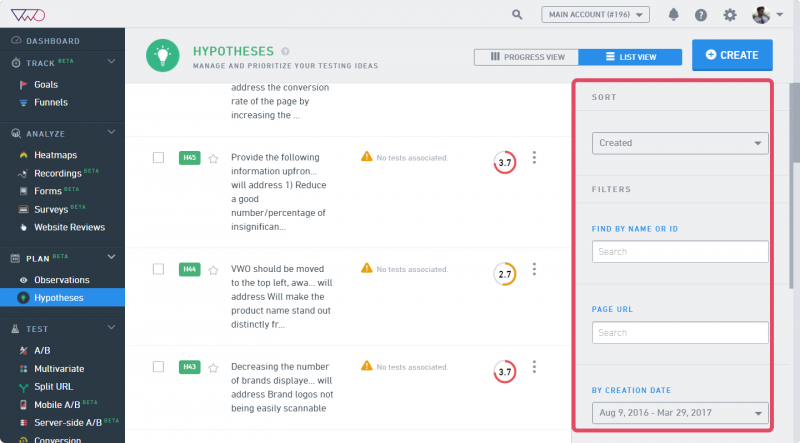Open the help question mark icon in top bar

(701, 15)
